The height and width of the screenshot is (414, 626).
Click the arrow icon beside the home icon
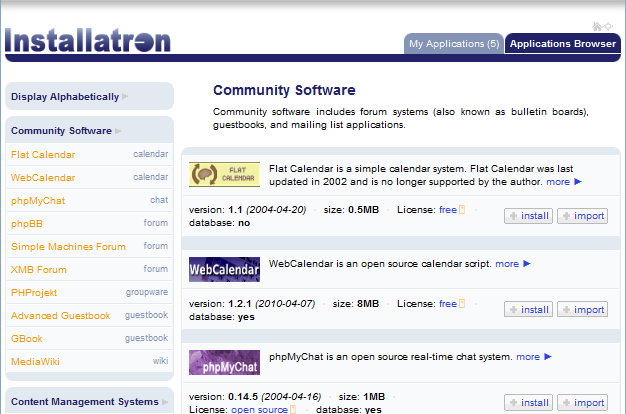pos(608,26)
